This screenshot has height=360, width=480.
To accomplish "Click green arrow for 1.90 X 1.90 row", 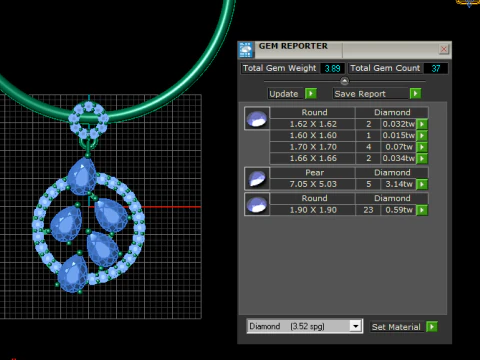I will point(422,210).
